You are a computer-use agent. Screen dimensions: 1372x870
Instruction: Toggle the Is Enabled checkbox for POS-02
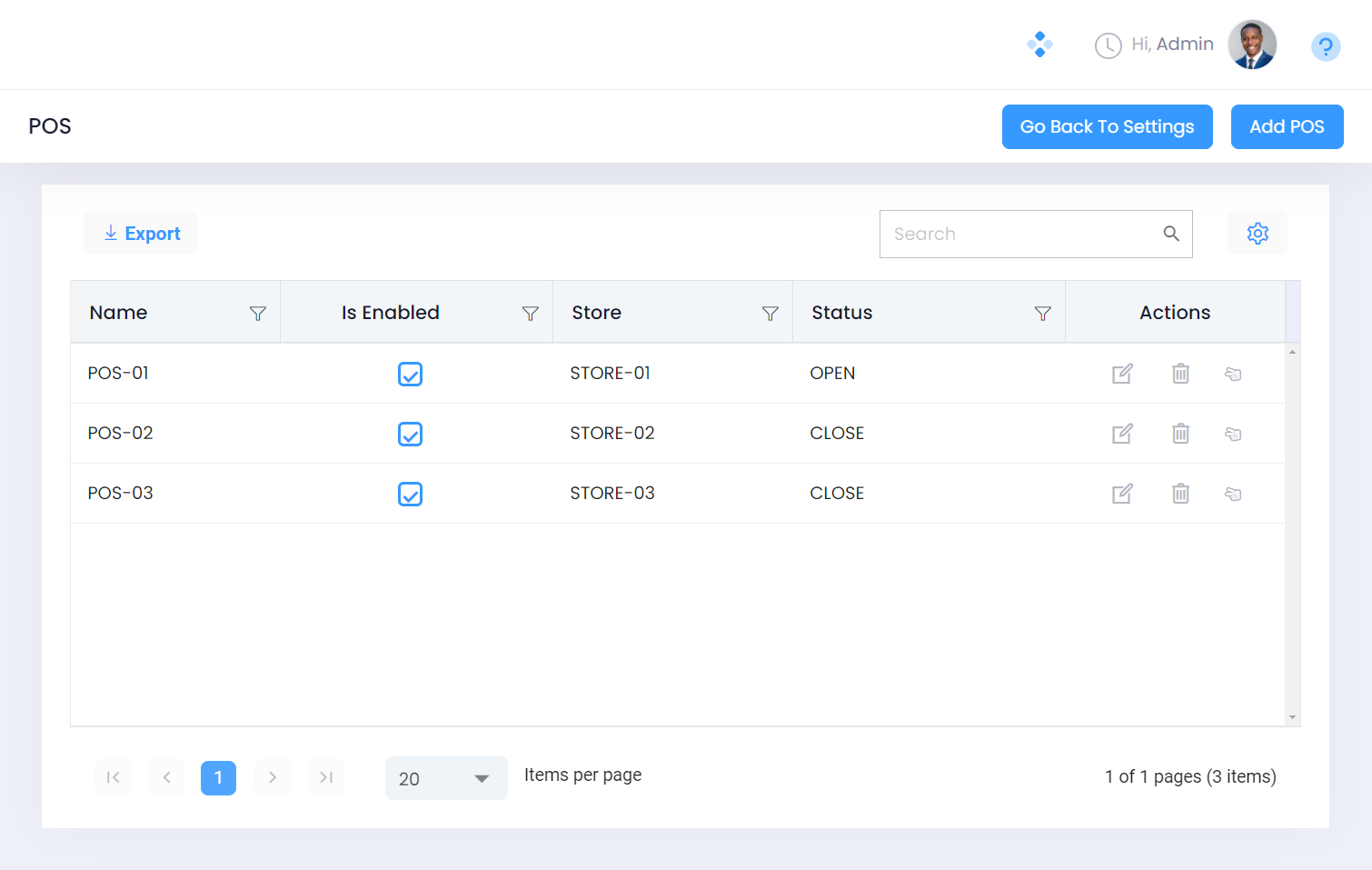click(410, 435)
